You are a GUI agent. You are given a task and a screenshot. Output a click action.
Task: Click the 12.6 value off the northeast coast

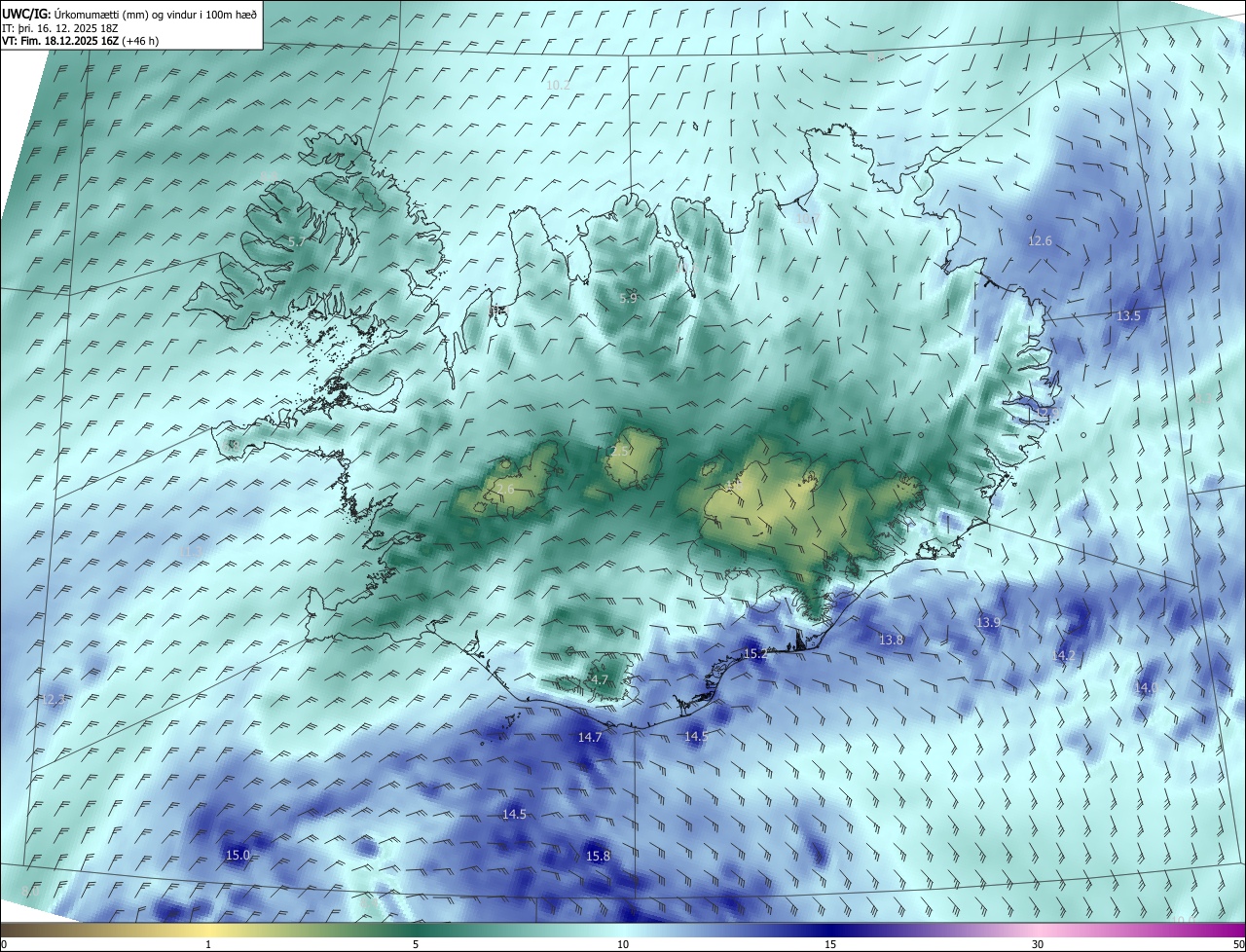(x=1041, y=240)
